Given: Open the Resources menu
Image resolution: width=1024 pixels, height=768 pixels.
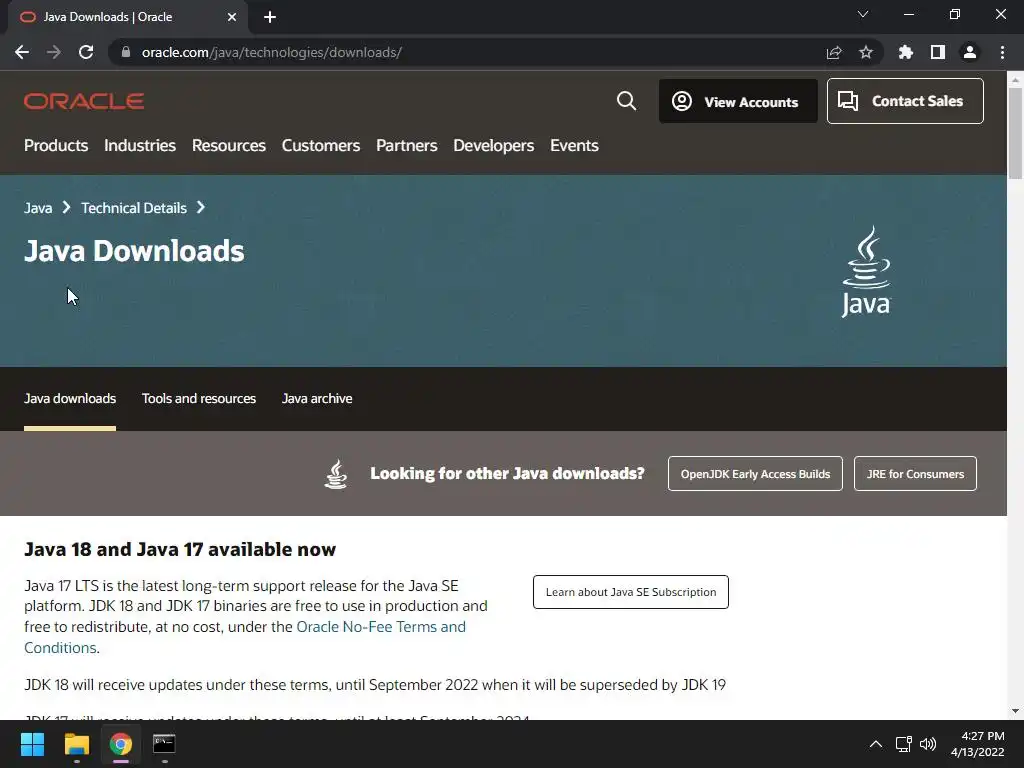Looking at the screenshot, I should pyautogui.click(x=229, y=146).
